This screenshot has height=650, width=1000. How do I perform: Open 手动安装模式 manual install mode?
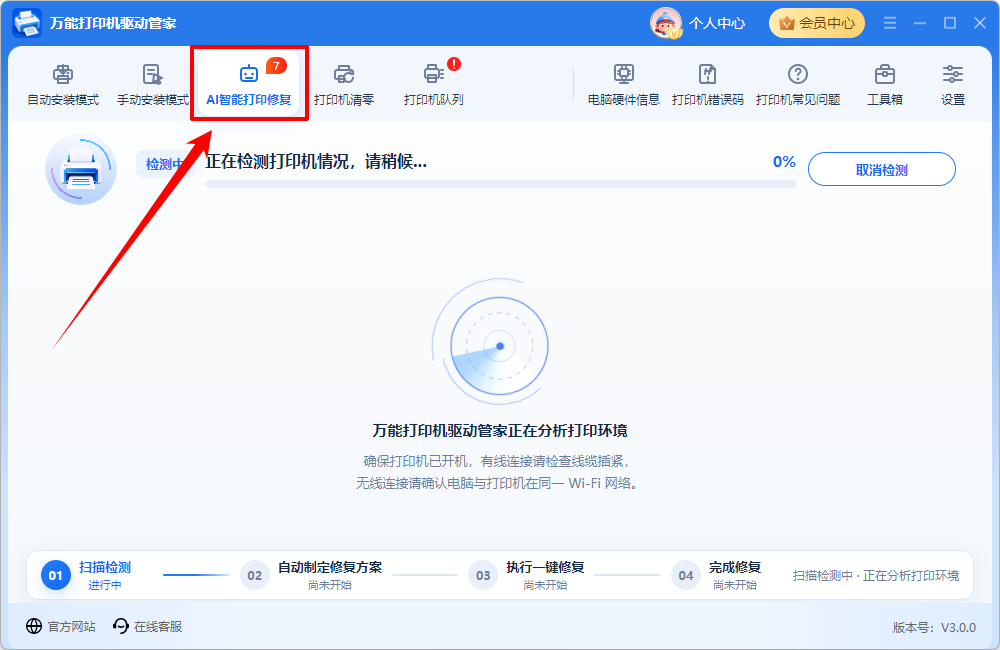click(153, 85)
